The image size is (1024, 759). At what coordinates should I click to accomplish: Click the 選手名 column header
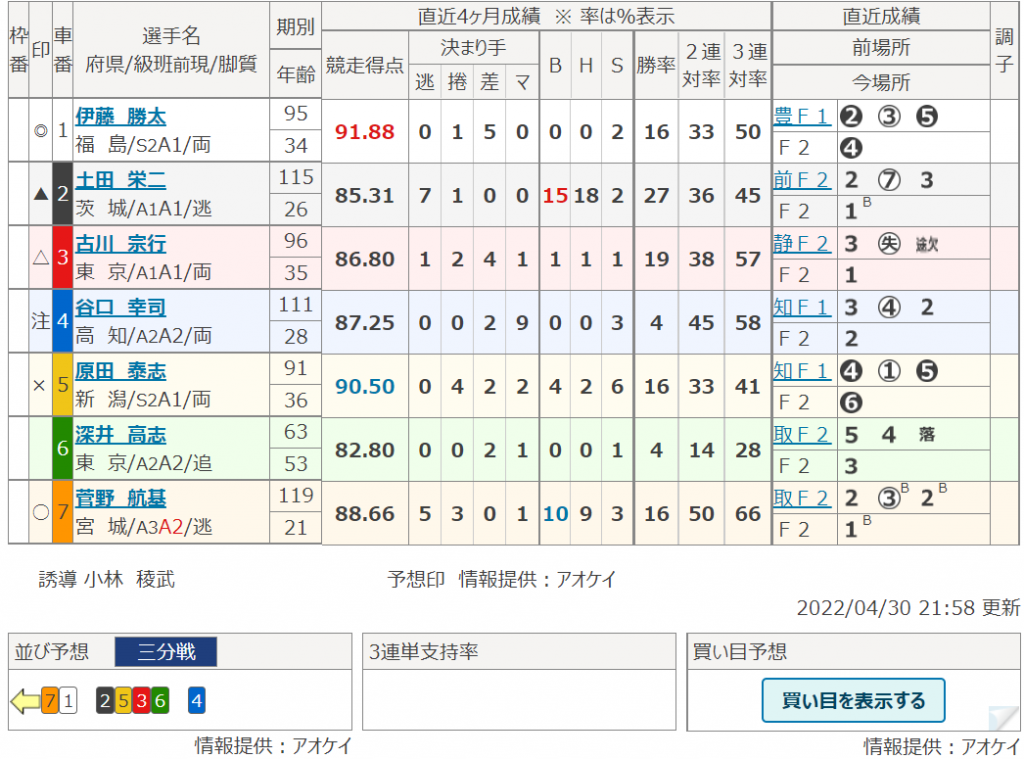(x=171, y=35)
